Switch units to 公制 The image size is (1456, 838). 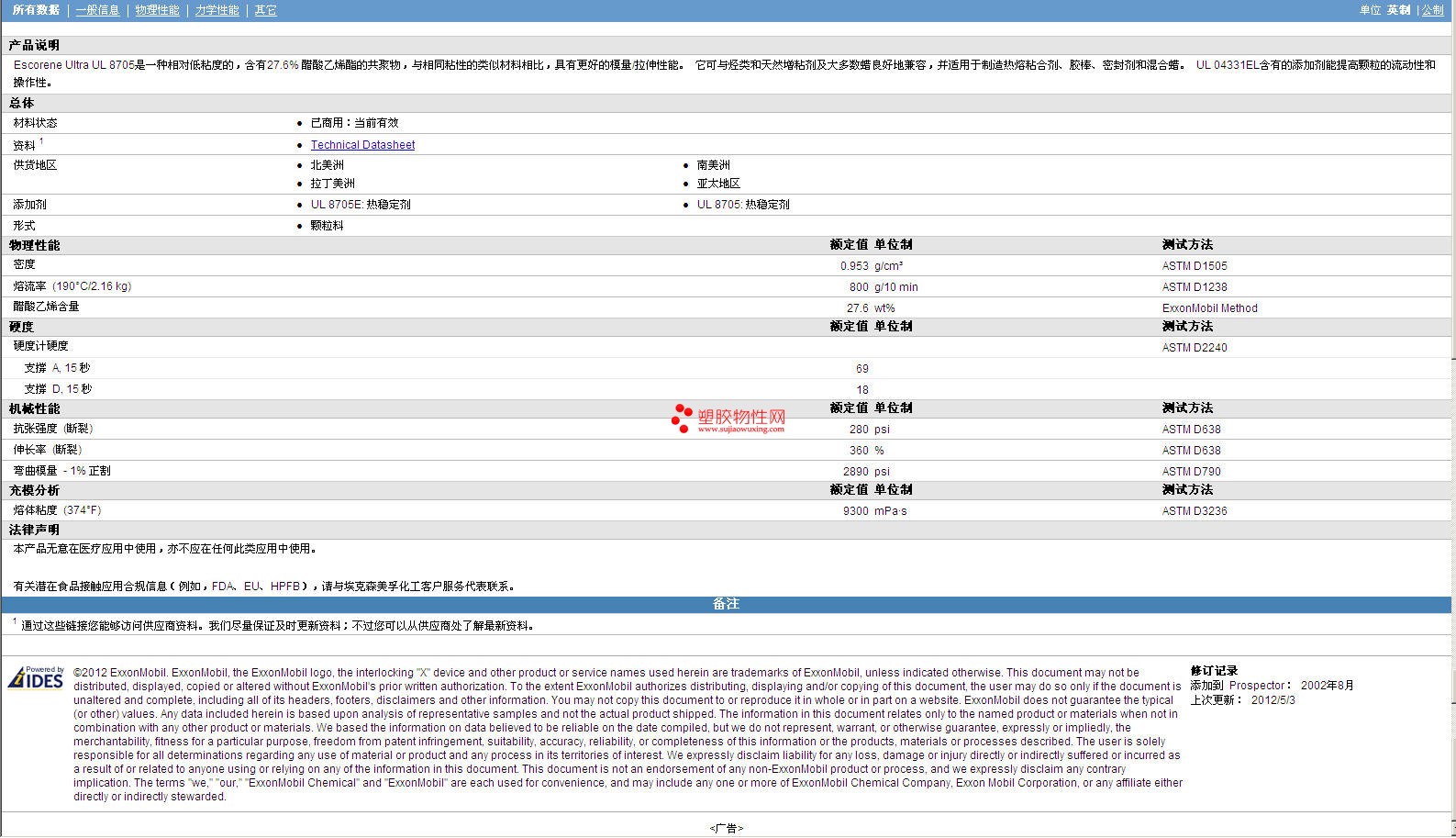point(1432,10)
